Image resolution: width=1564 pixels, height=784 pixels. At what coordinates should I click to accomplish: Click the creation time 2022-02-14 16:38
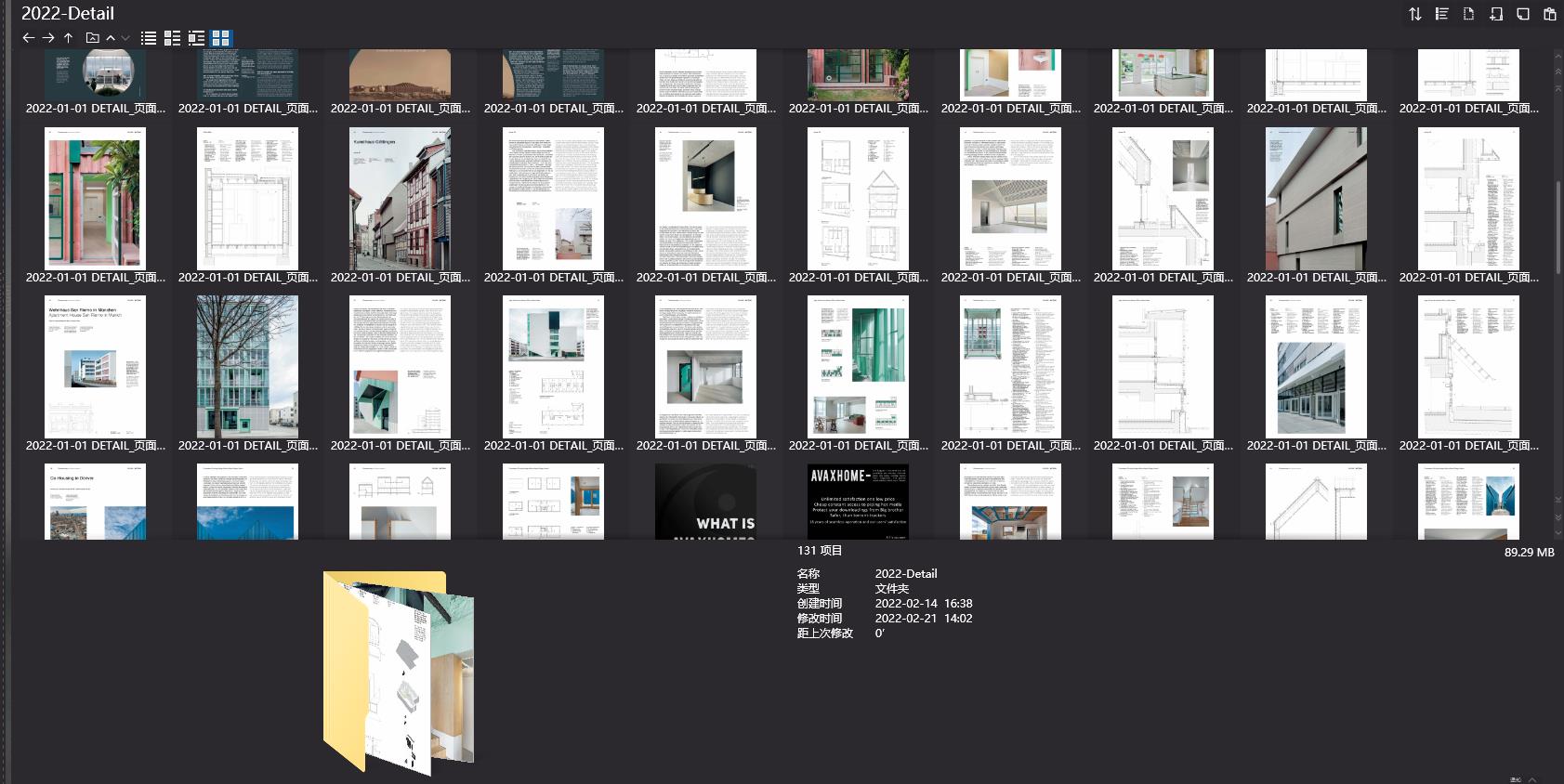(924, 603)
